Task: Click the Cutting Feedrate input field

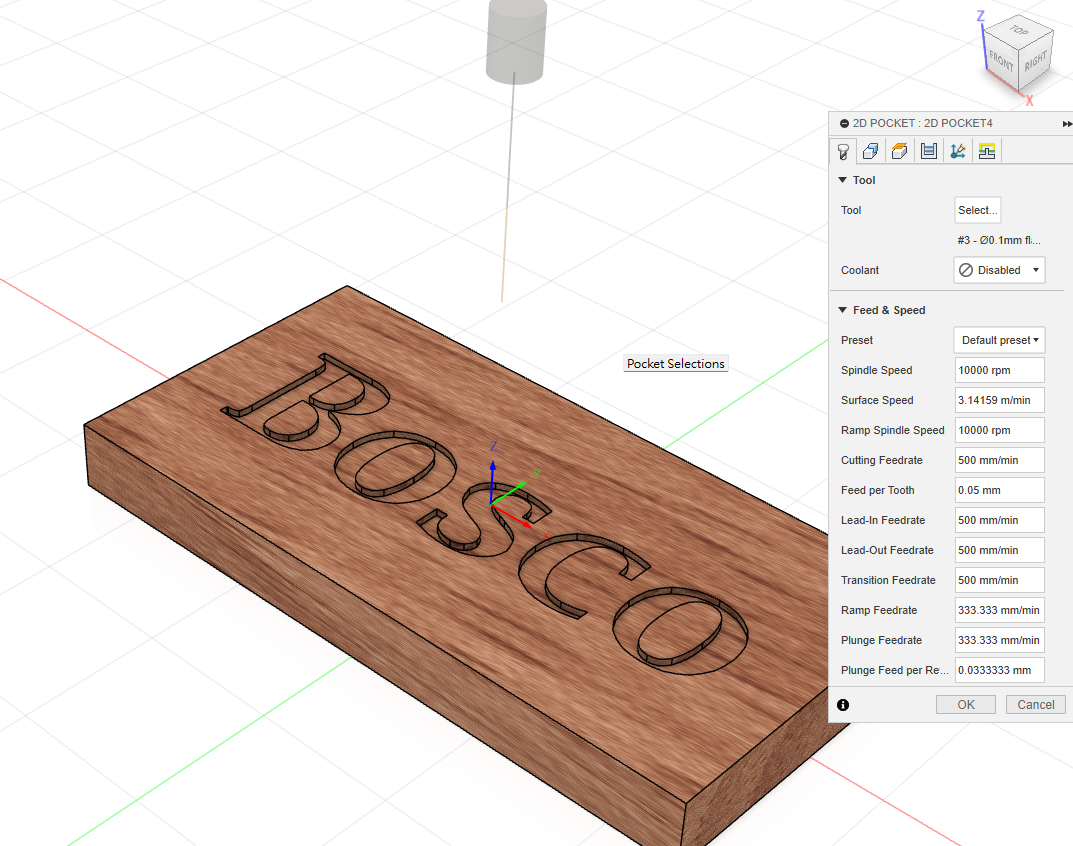Action: 999,460
